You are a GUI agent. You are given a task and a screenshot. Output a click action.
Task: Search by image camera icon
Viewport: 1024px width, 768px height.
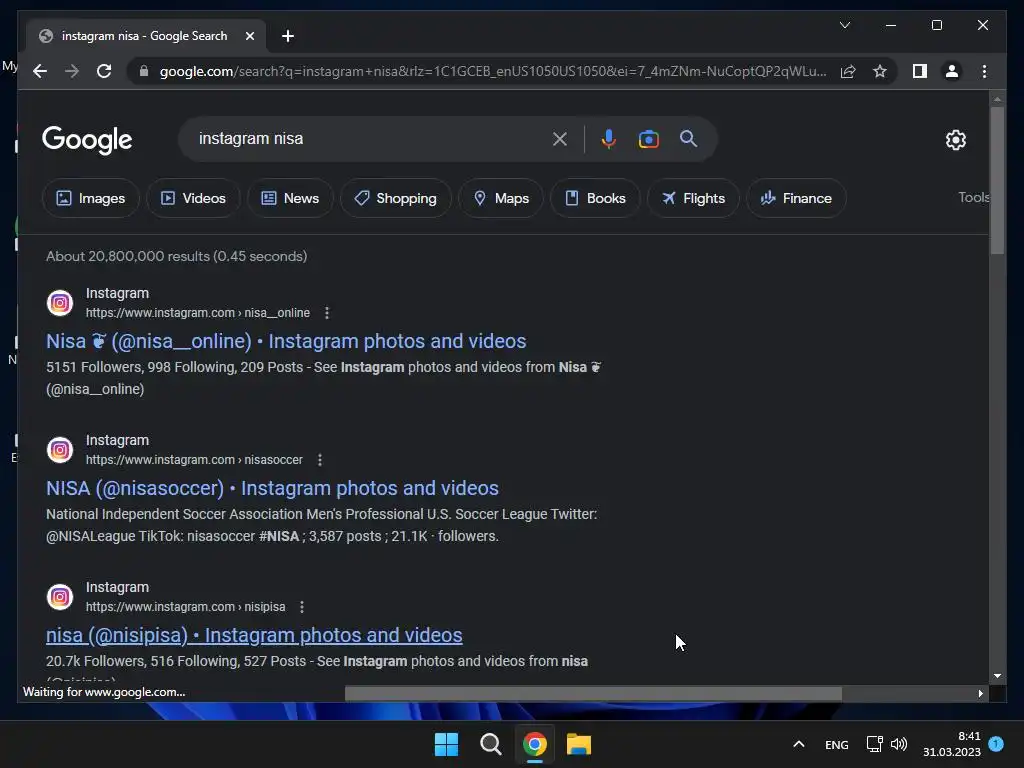pos(648,138)
